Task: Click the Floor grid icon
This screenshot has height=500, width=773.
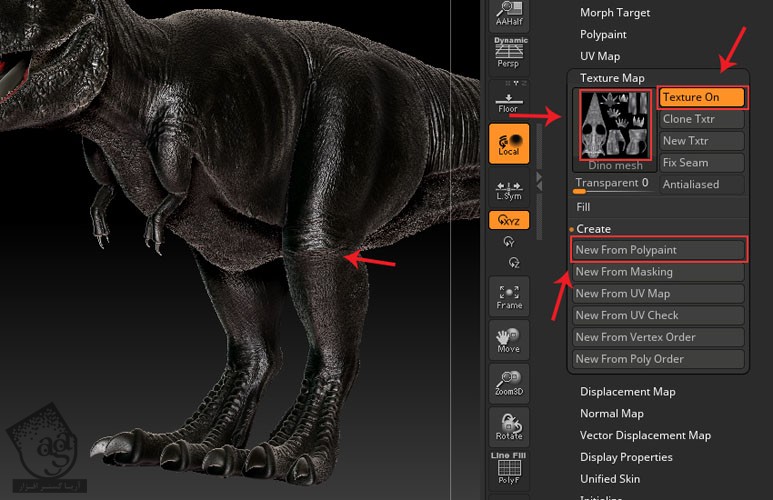Action: pyautogui.click(x=509, y=100)
